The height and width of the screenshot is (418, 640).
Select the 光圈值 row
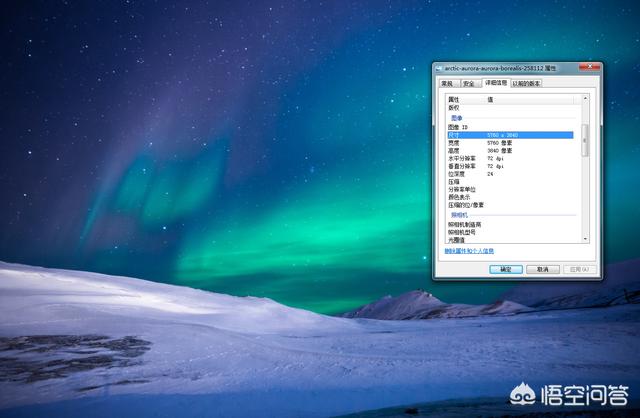click(x=510, y=240)
